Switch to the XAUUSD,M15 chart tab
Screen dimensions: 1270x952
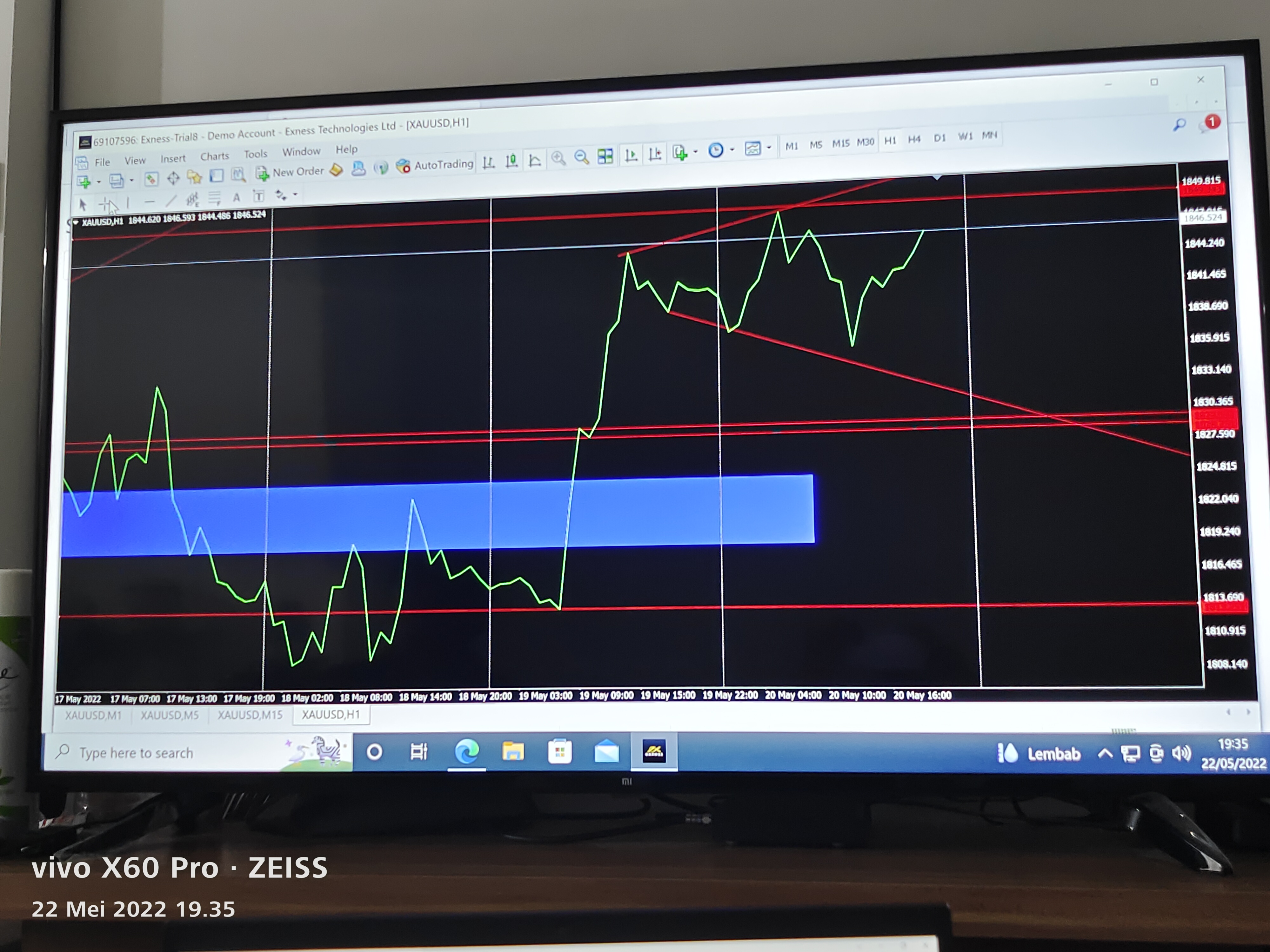pos(250,715)
